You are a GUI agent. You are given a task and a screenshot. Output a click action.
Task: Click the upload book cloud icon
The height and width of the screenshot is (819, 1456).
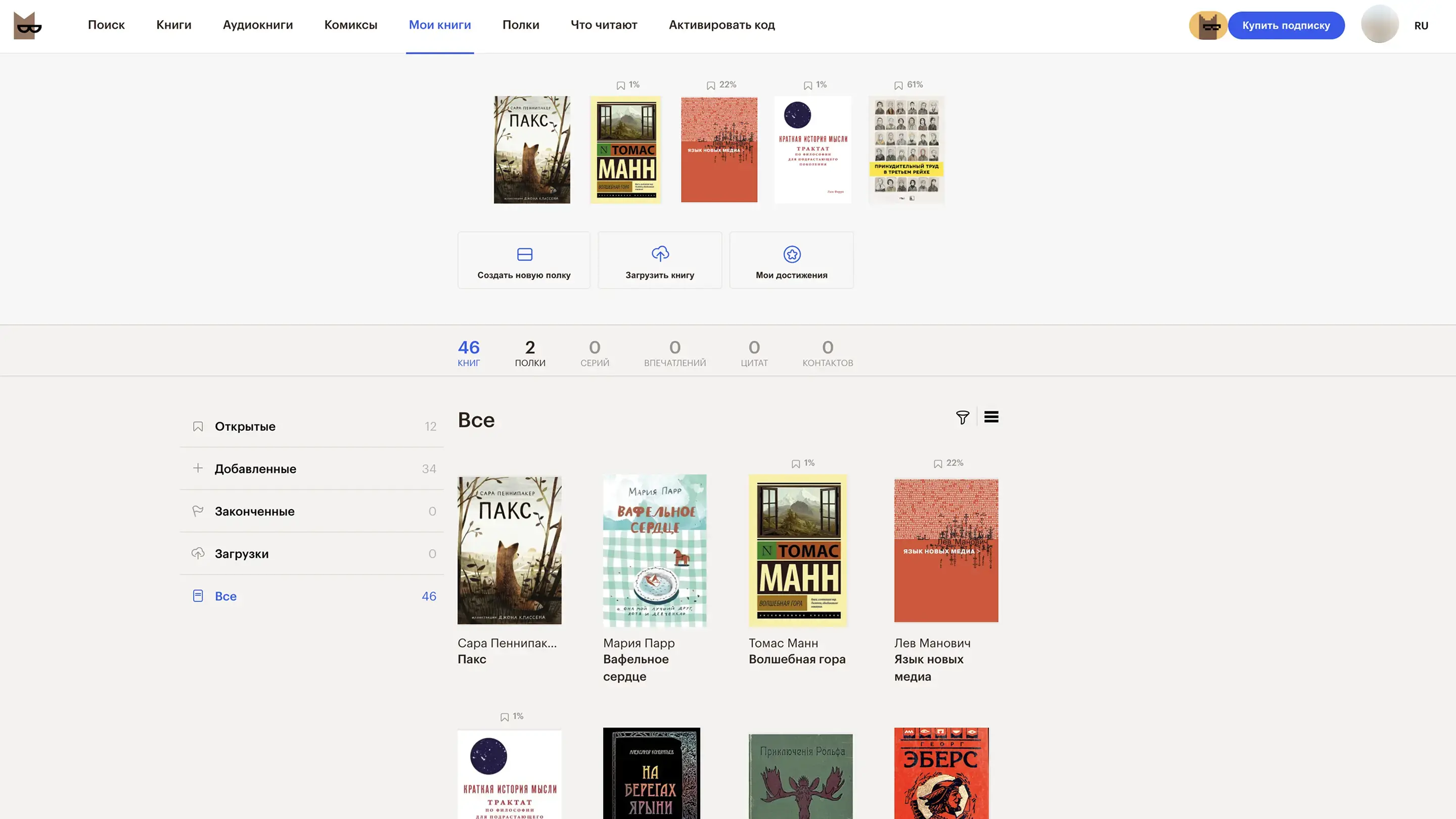click(660, 254)
